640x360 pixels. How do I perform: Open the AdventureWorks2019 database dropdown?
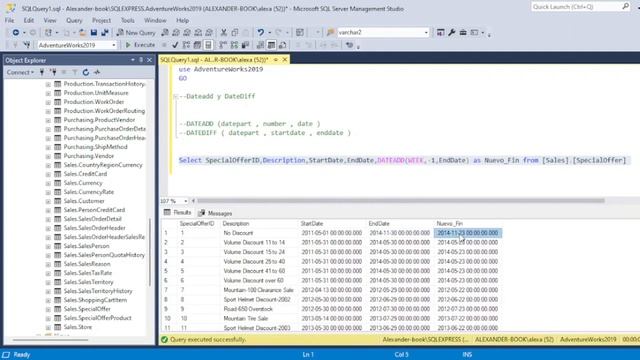click(113, 45)
